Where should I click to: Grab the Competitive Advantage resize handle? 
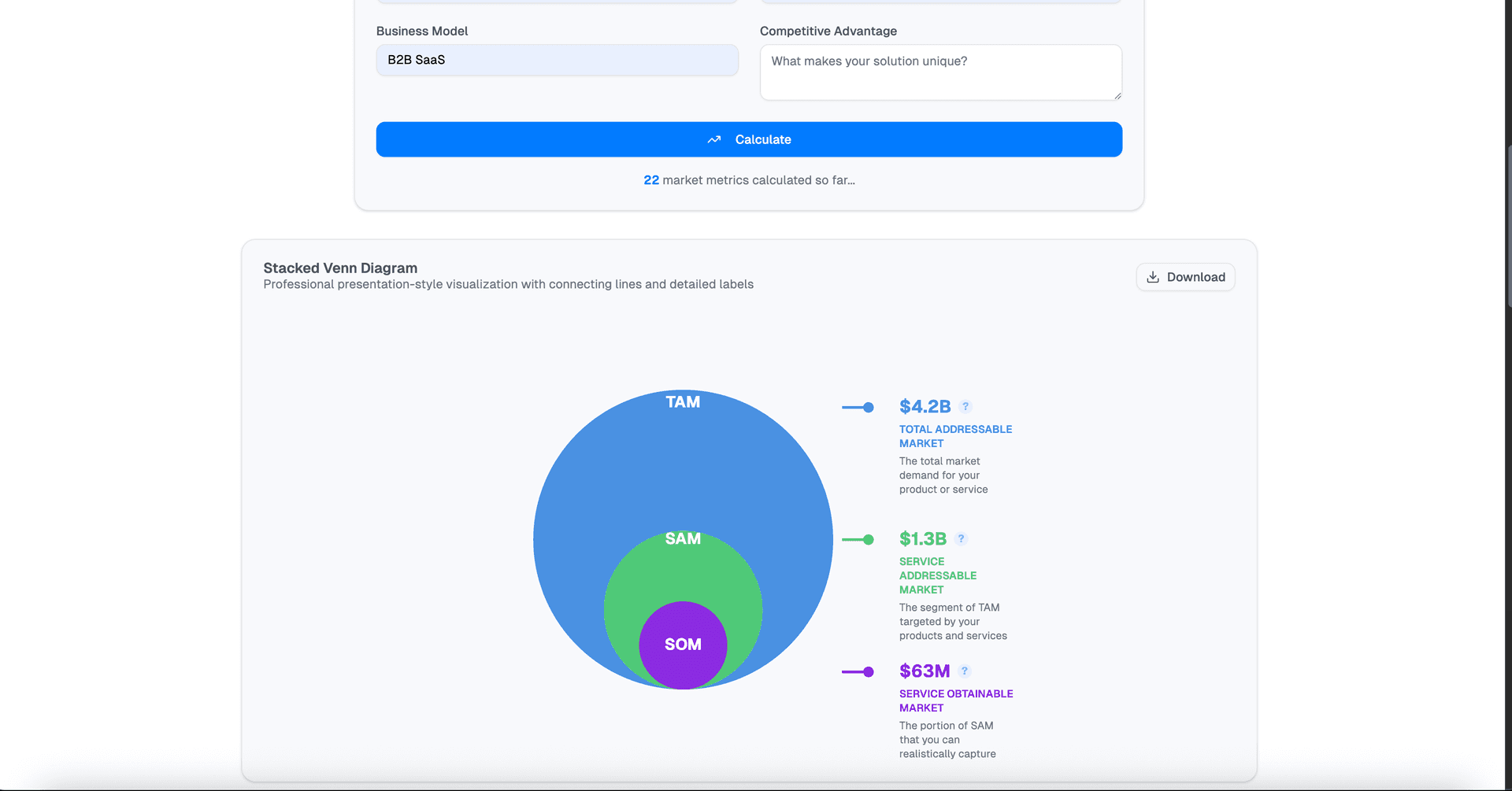tap(1117, 95)
